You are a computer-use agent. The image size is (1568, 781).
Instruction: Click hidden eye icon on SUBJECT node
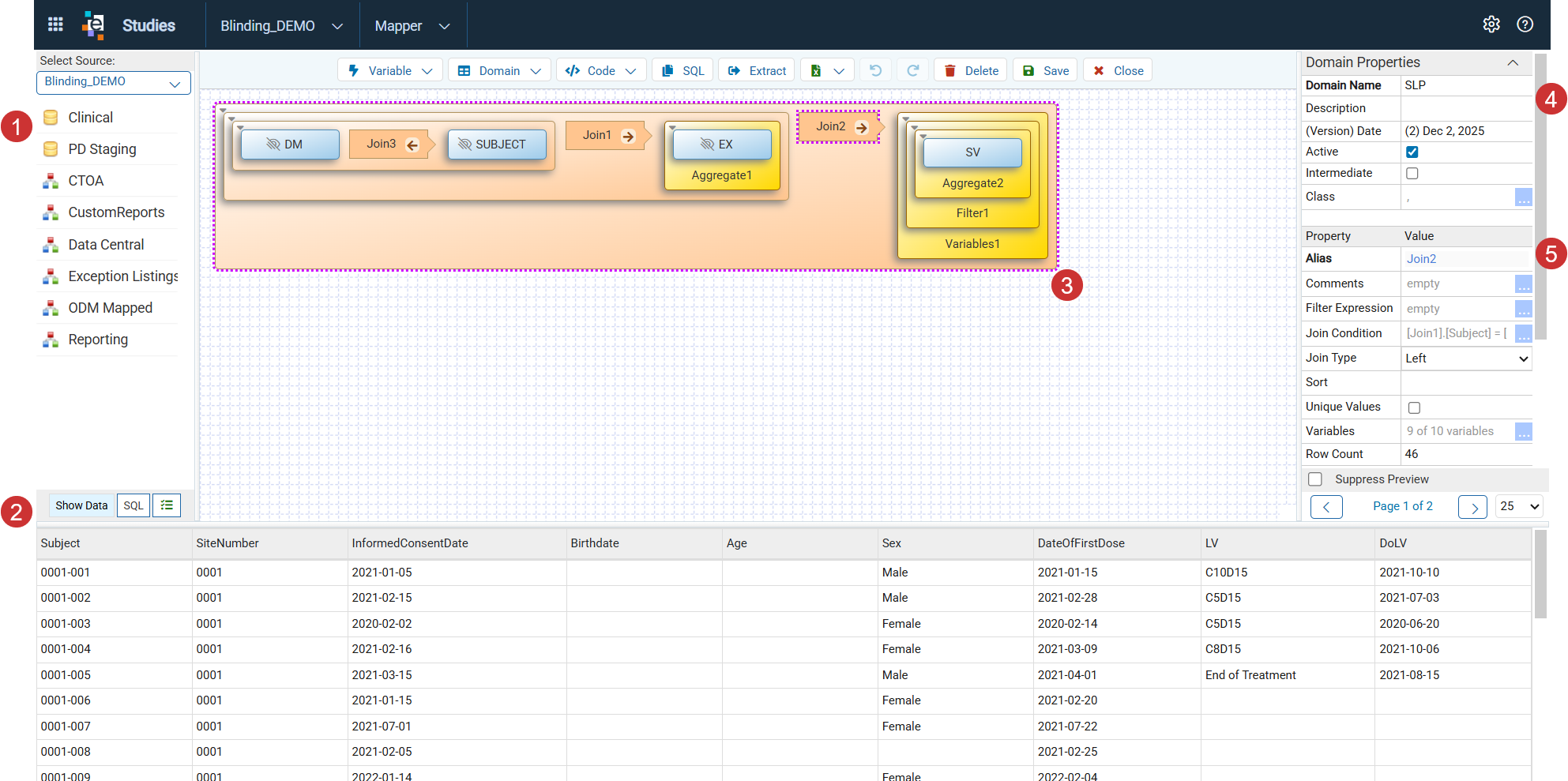point(464,145)
